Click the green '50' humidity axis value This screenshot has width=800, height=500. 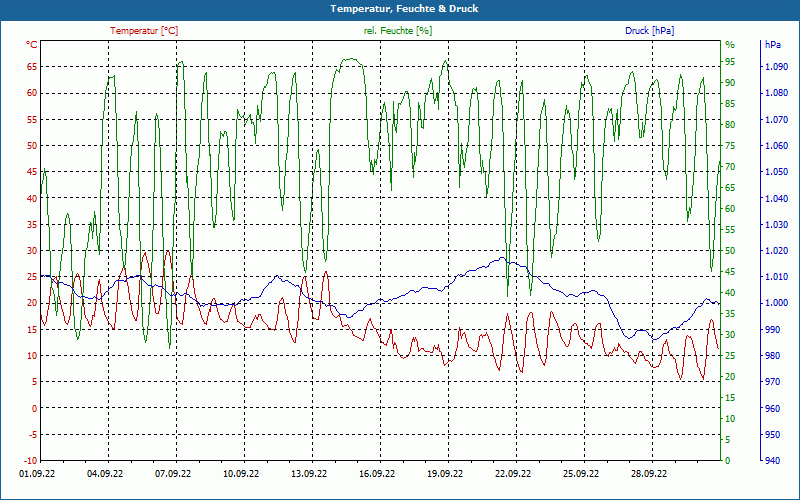coord(731,251)
